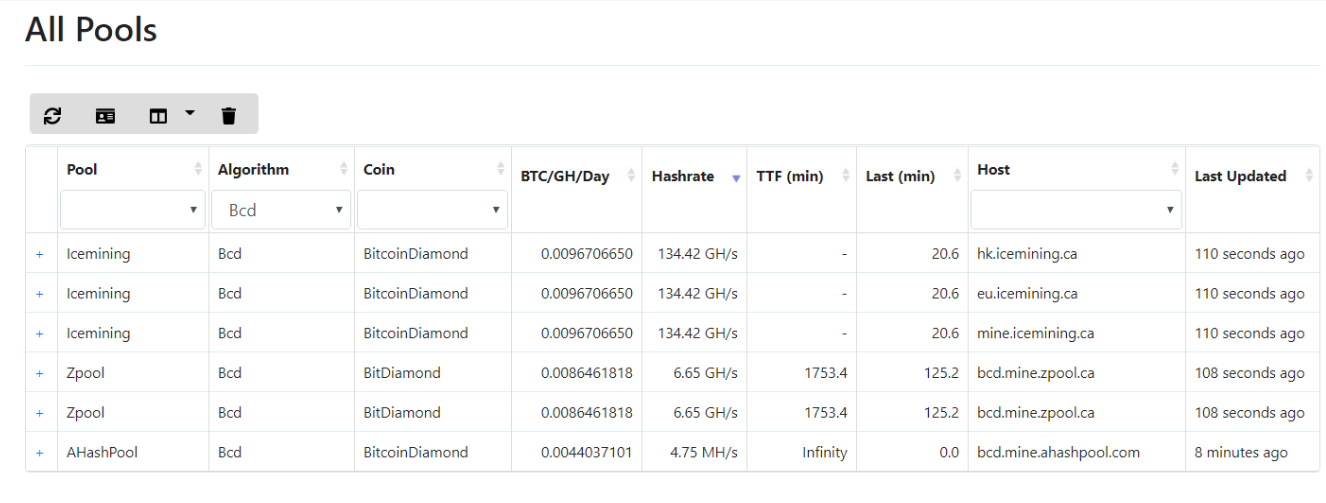This screenshot has width=1326, height=503.
Task: Open the Algorithm filter showing Bcd
Action: click(x=281, y=210)
